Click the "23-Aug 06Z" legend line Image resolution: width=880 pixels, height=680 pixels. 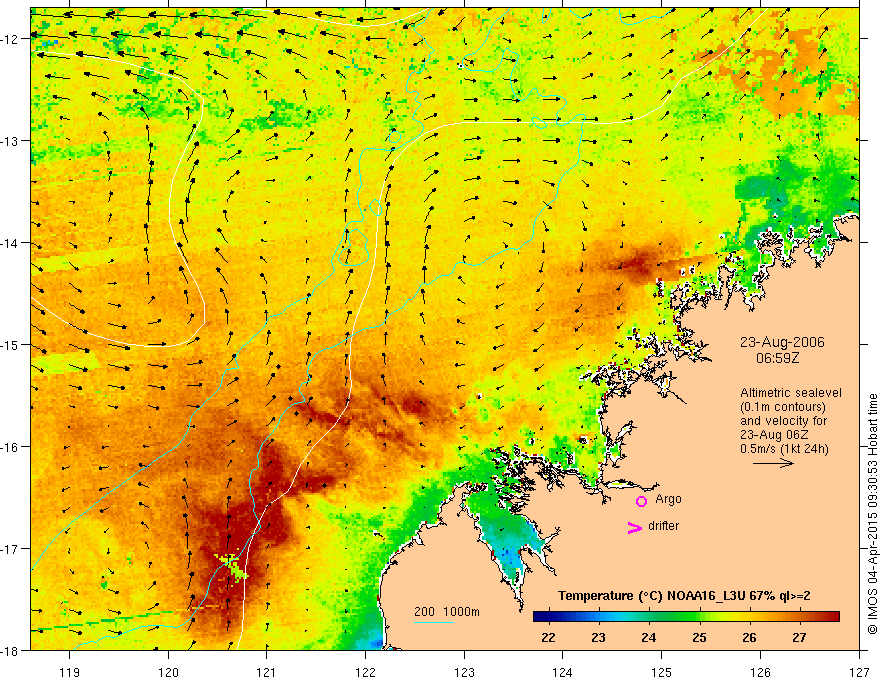pyautogui.click(x=775, y=435)
